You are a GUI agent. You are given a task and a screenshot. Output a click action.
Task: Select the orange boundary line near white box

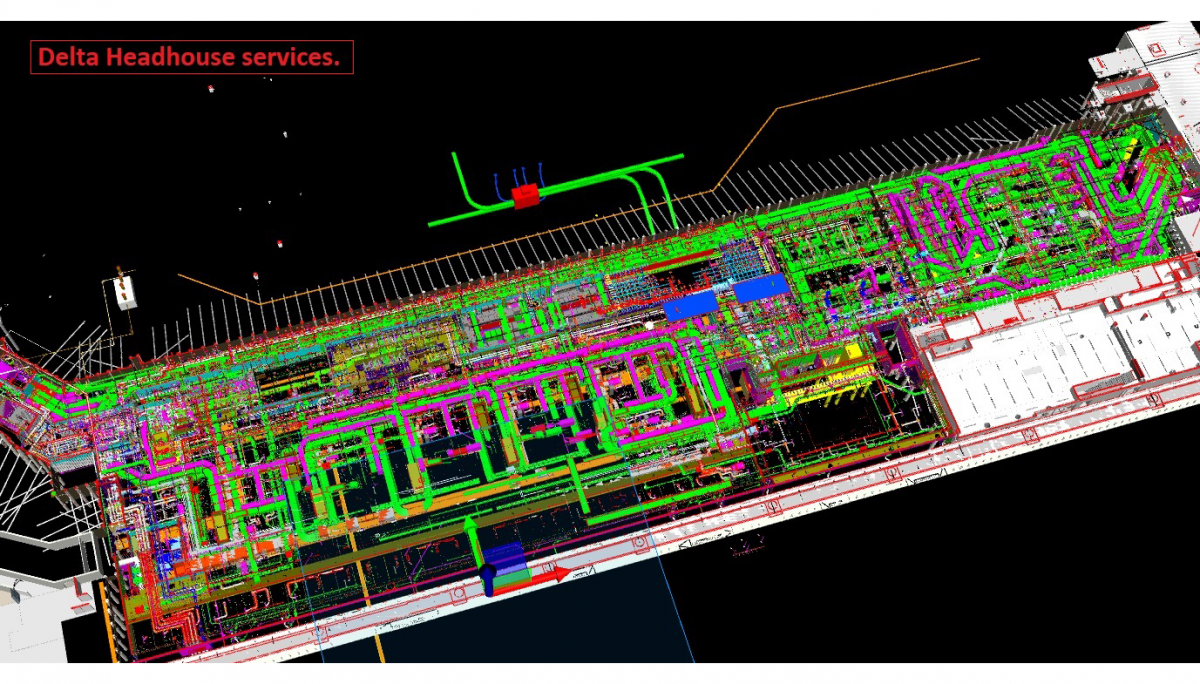click(x=215, y=288)
